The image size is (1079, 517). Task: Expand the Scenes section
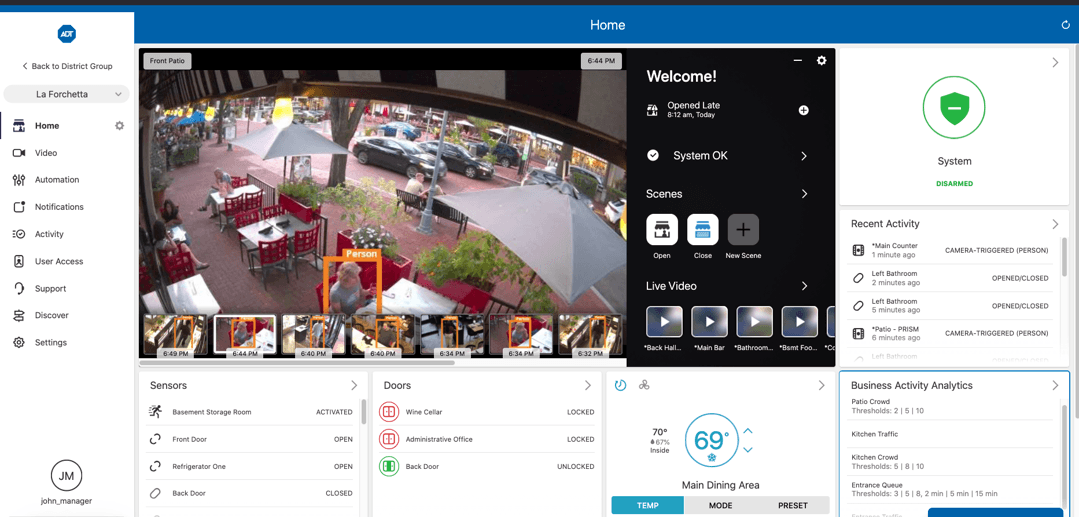804,194
